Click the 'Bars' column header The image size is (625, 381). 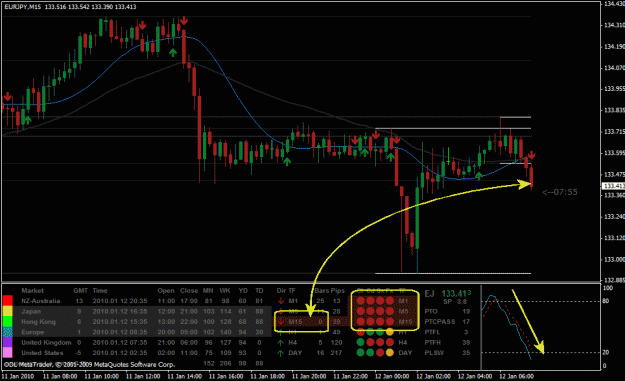[322, 291]
